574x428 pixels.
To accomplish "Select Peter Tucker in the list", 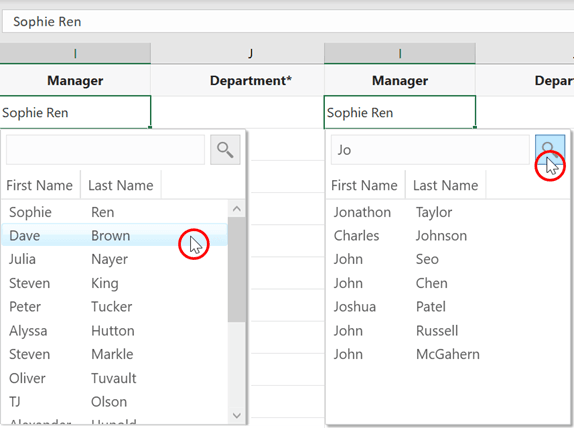I will (x=115, y=306).
